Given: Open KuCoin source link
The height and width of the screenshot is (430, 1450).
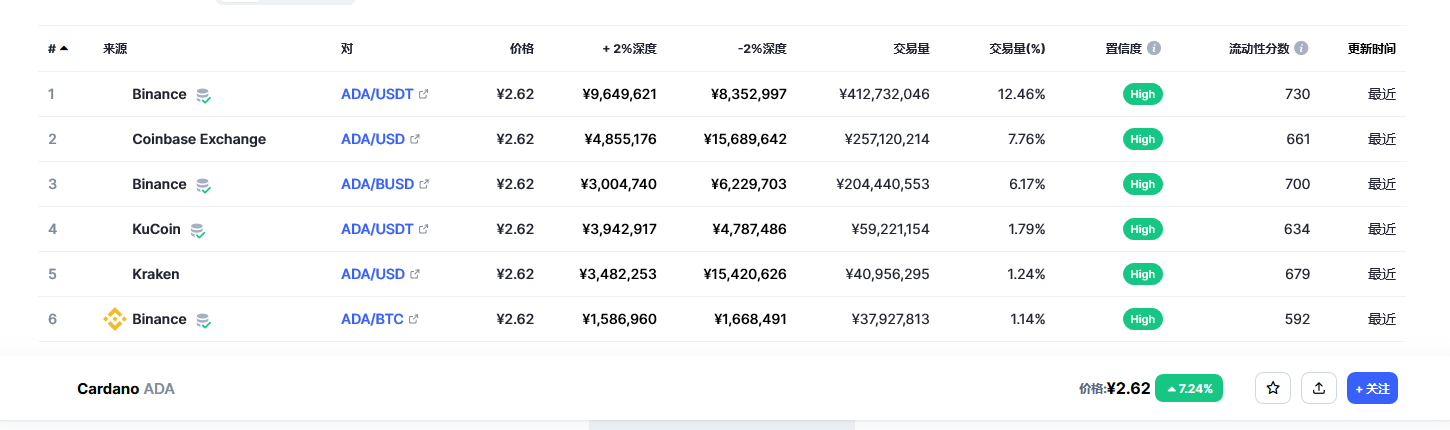Looking at the screenshot, I should 156,229.
